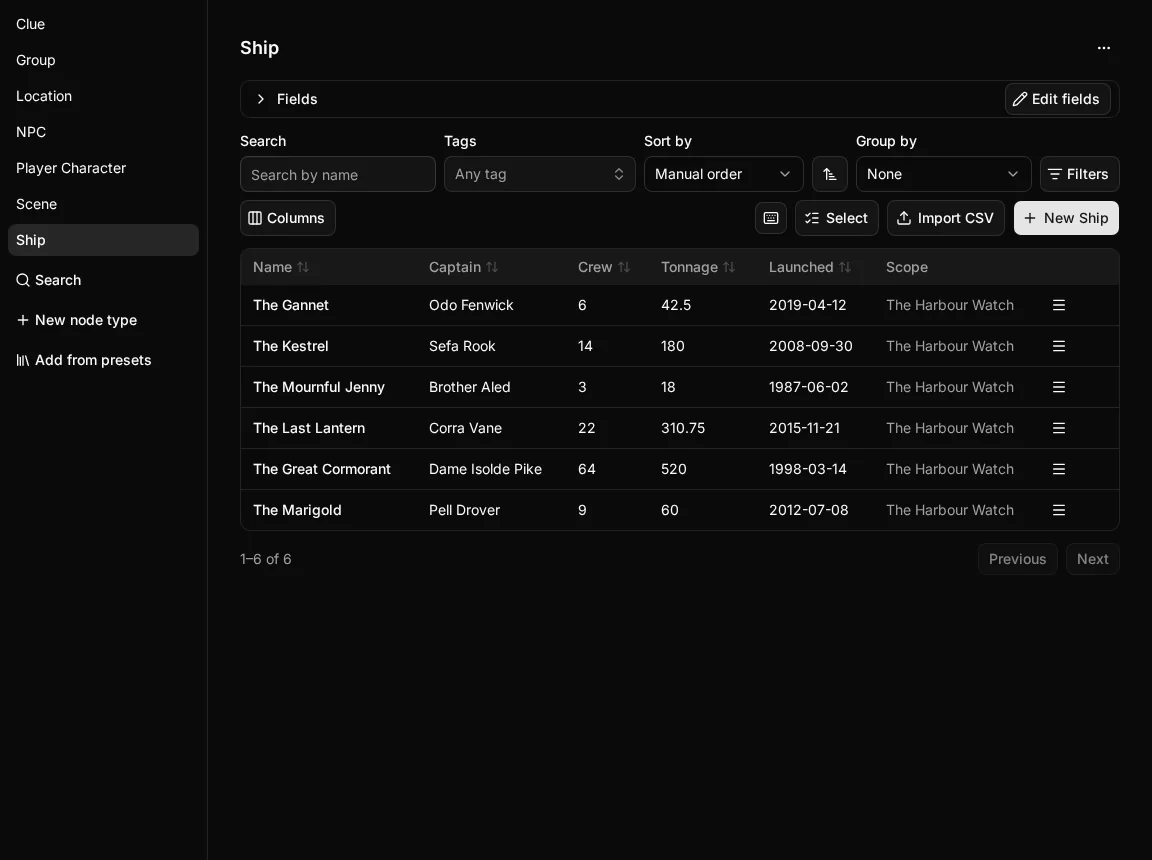The height and width of the screenshot is (860, 1152).
Task: Click the Scope column header
Action: 907,267
